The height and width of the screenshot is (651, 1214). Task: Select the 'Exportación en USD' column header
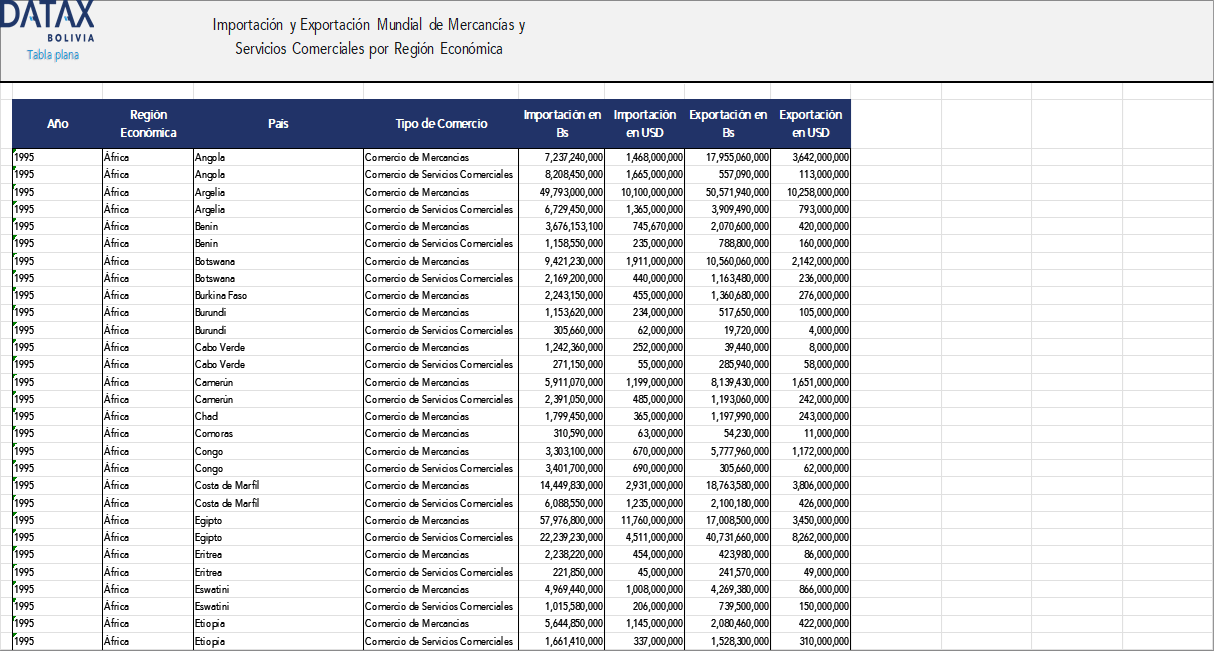pos(811,123)
